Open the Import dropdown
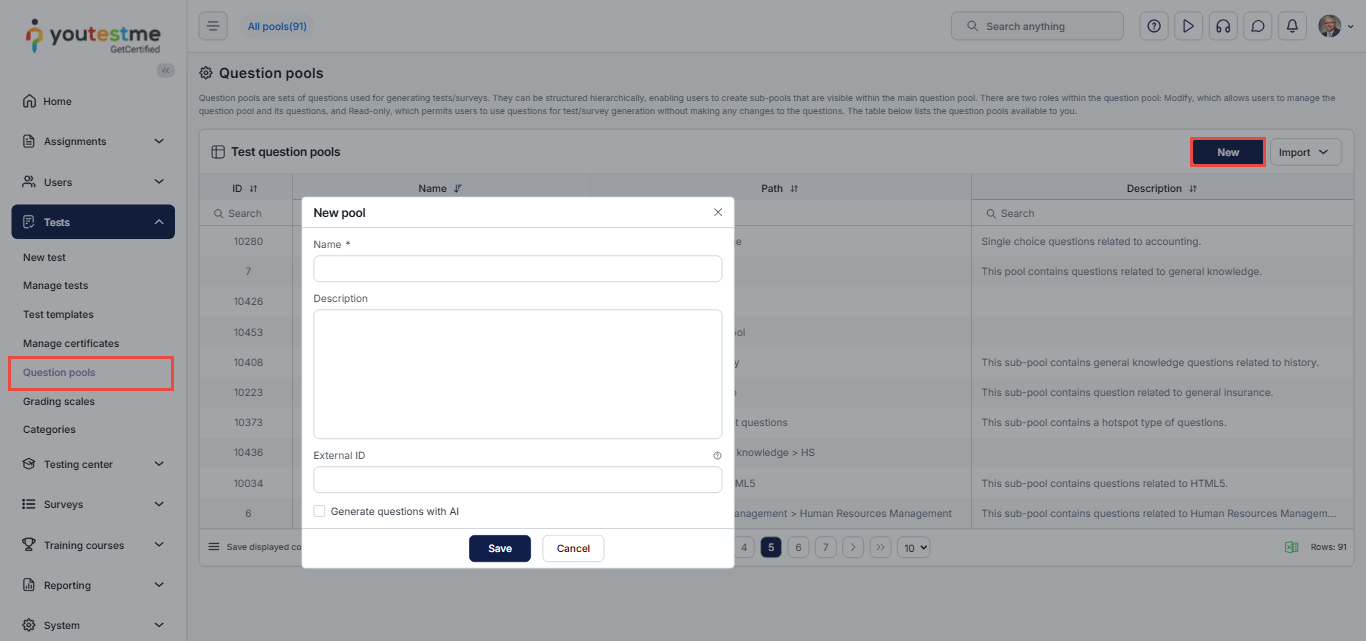 1305,152
